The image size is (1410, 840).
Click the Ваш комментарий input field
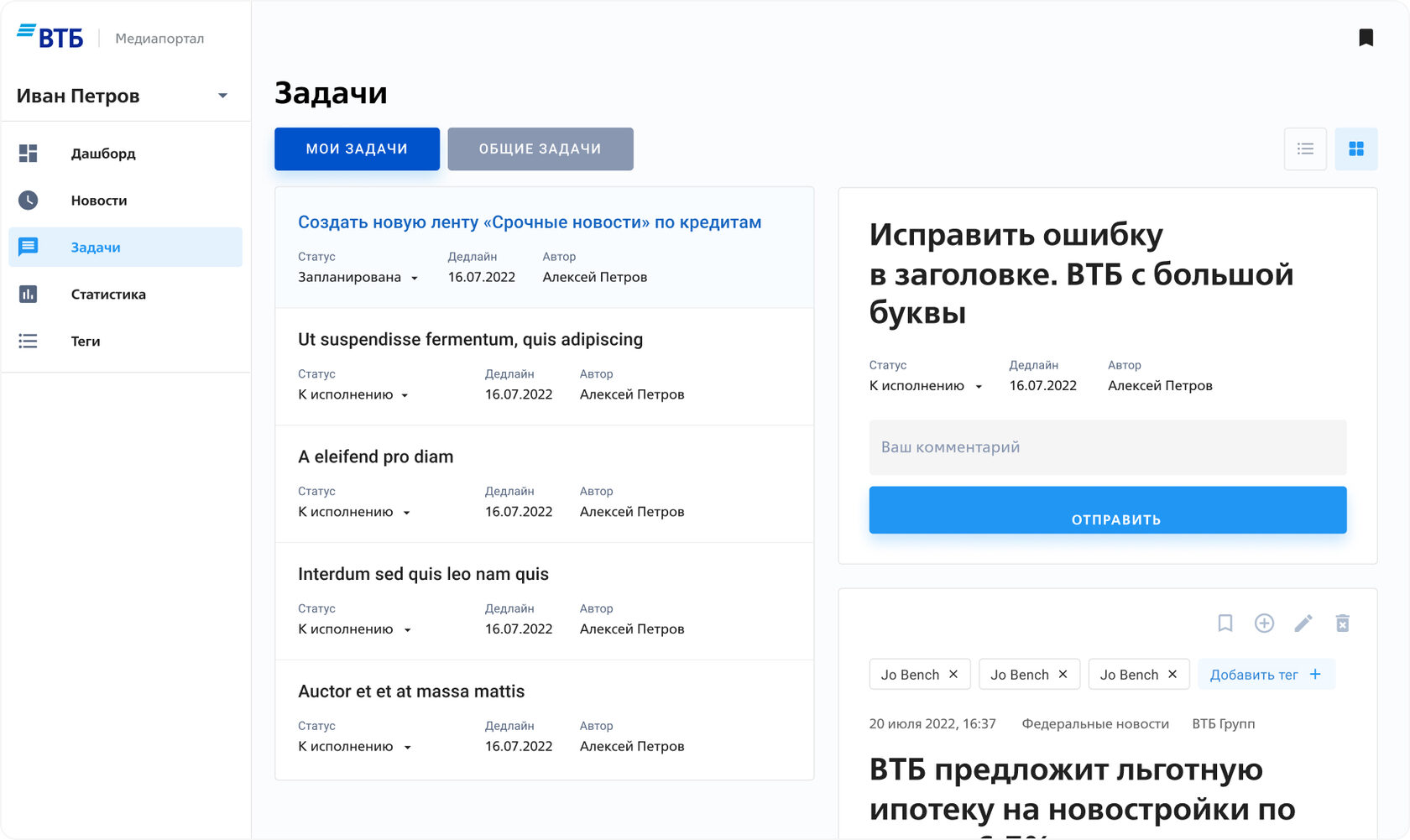(1107, 447)
